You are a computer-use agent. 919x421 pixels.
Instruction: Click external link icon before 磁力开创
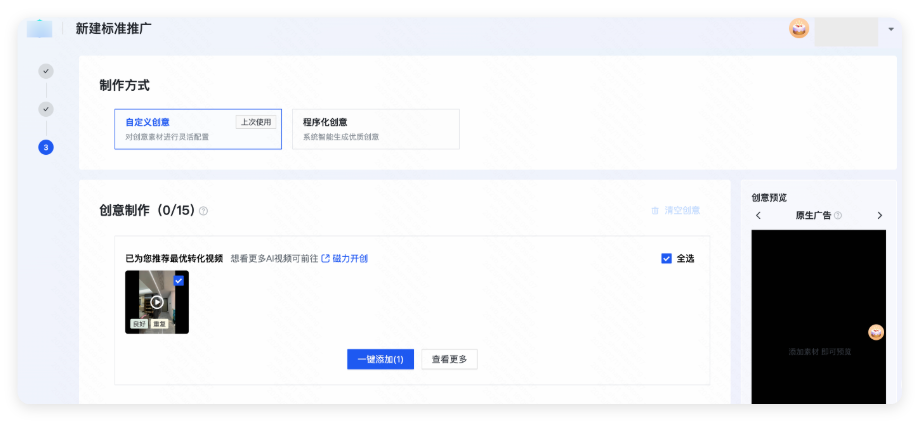click(x=325, y=259)
